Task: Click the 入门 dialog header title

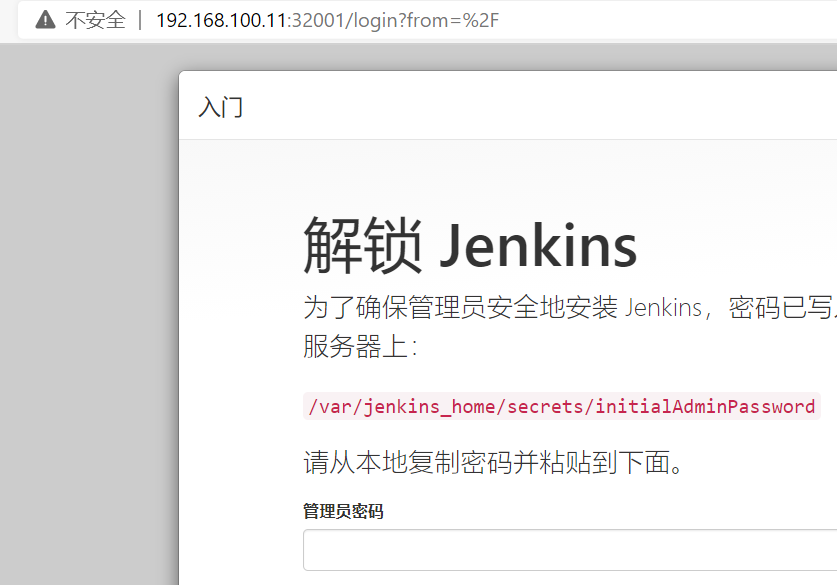Action: point(220,107)
